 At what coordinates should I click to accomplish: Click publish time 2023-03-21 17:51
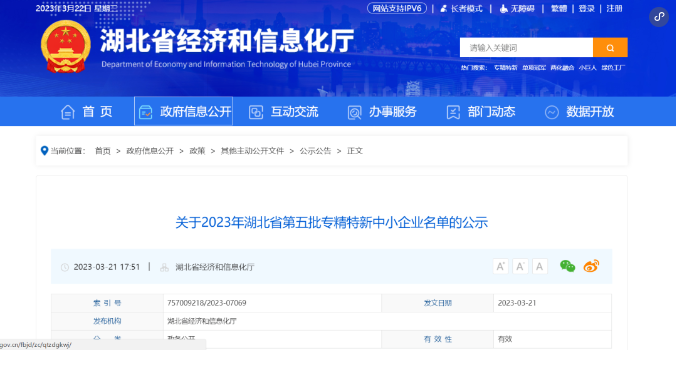coord(106,267)
